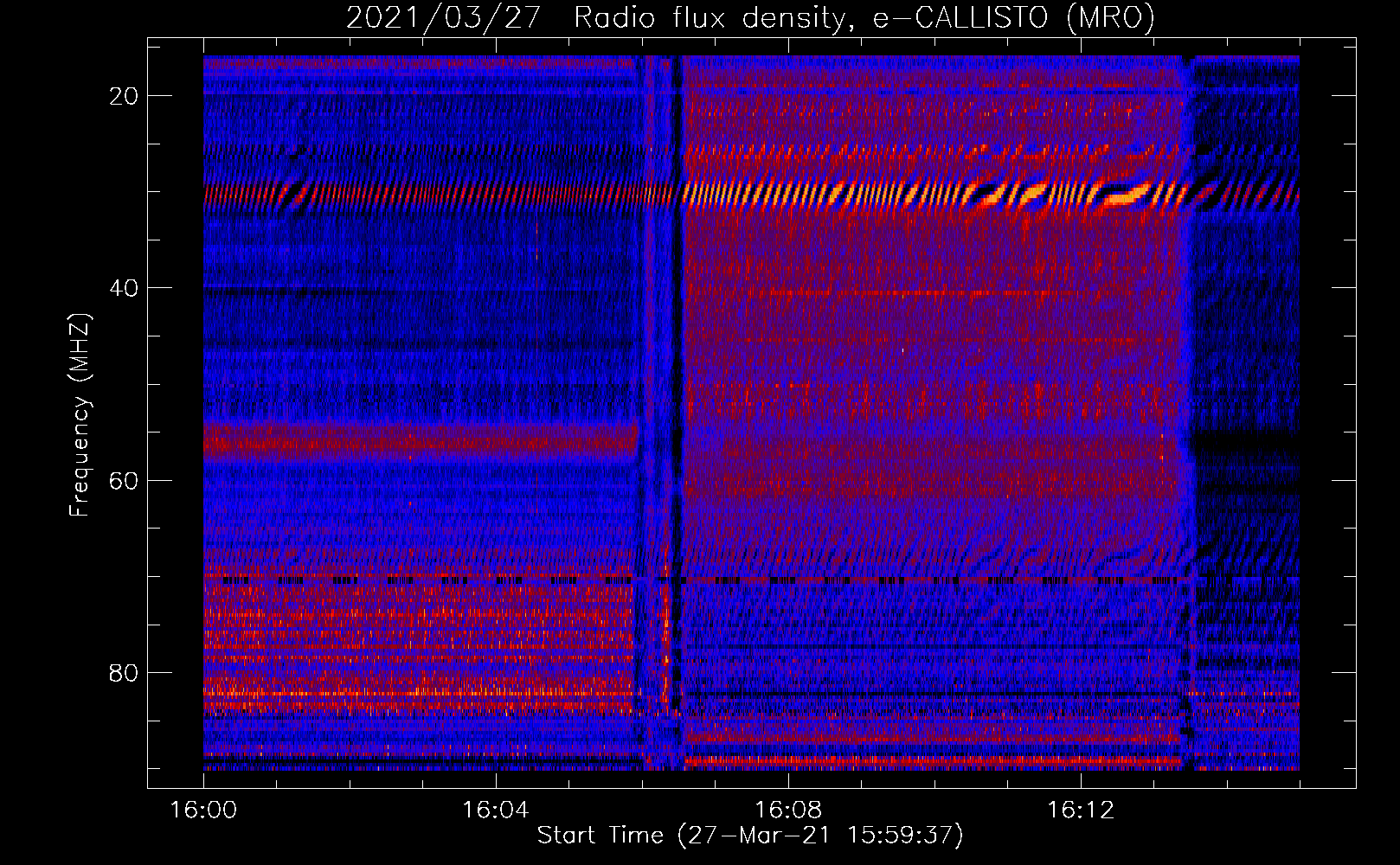Click the 'Frequency (MHZ)' axis label
Screen dimensions: 1400x865
coord(80,415)
